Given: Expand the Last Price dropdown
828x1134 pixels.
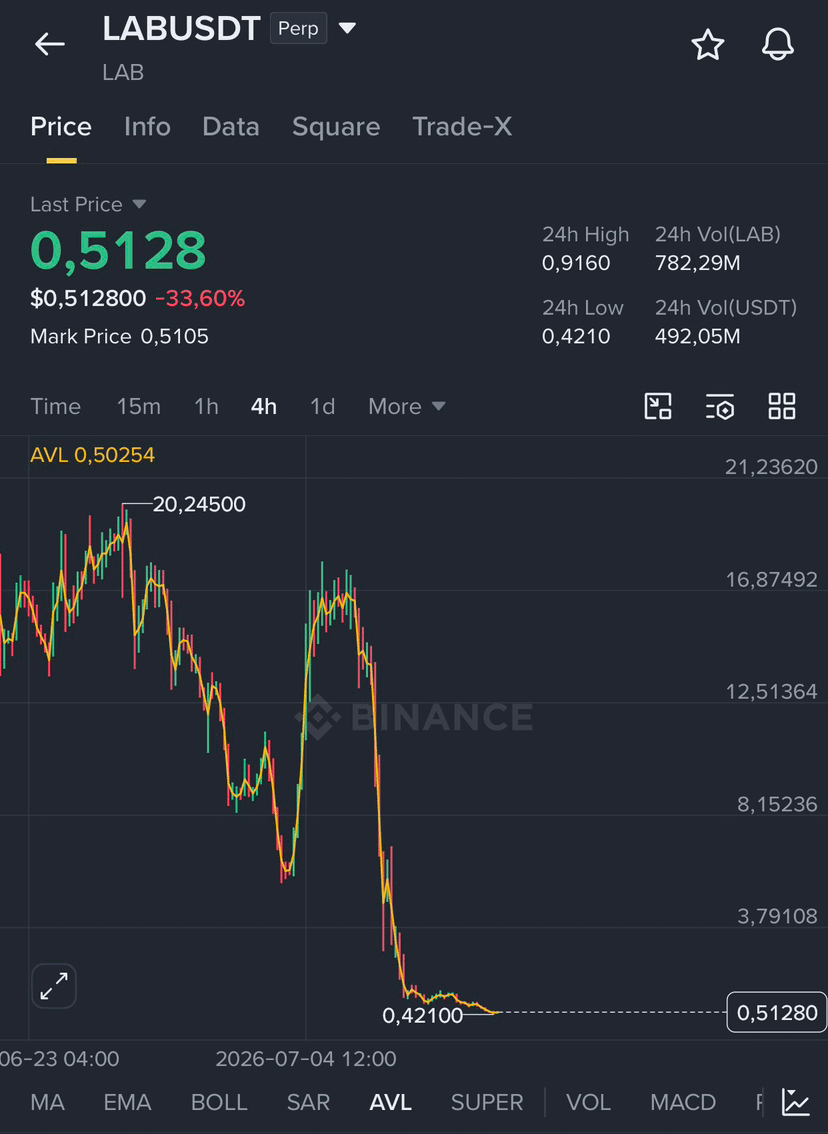Looking at the screenshot, I should (x=140, y=205).
